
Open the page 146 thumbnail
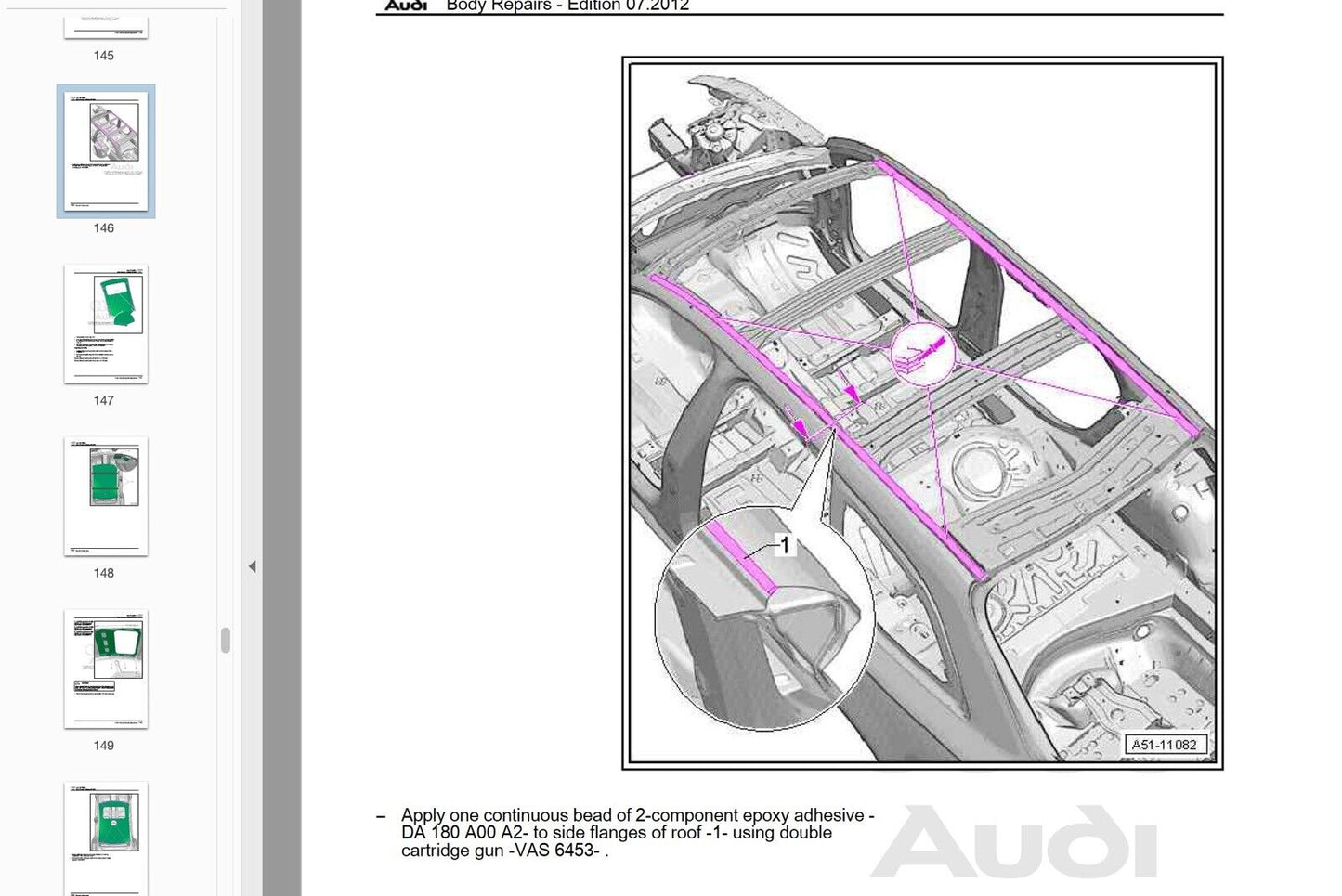point(106,151)
